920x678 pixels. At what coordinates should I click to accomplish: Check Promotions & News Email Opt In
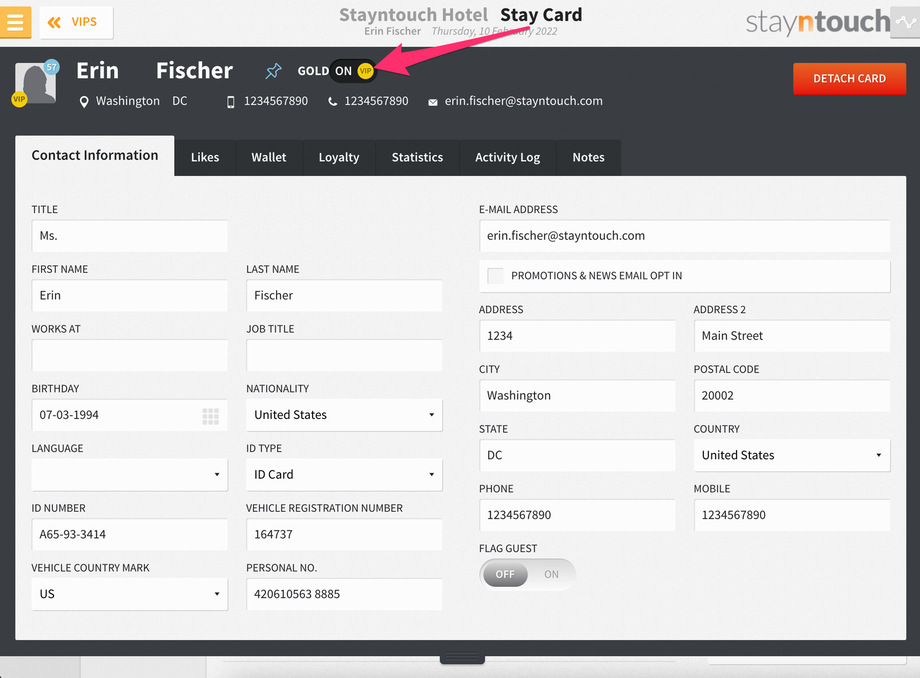point(496,276)
